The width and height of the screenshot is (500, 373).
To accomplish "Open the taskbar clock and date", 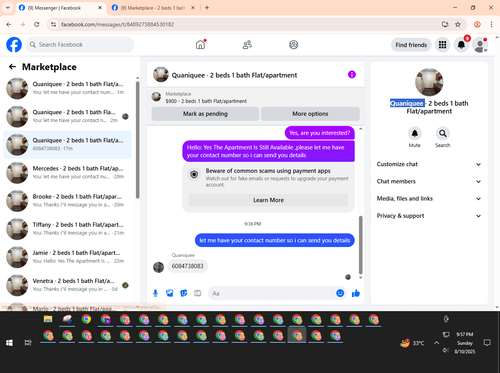I will tap(465, 343).
